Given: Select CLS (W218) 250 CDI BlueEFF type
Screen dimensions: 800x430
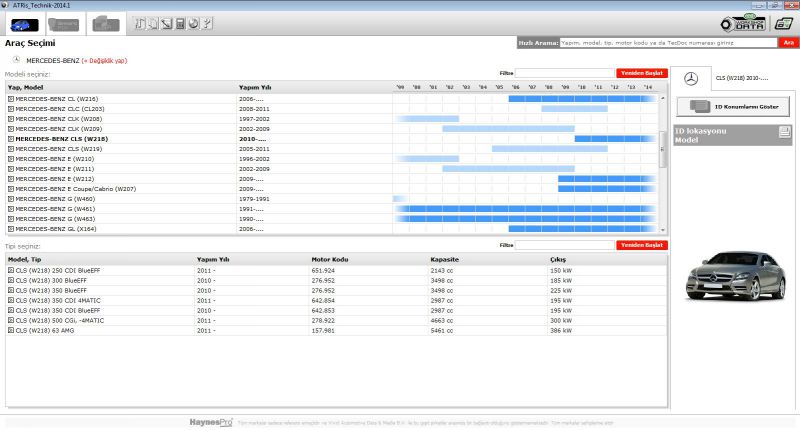Looking at the screenshot, I should [58, 271].
